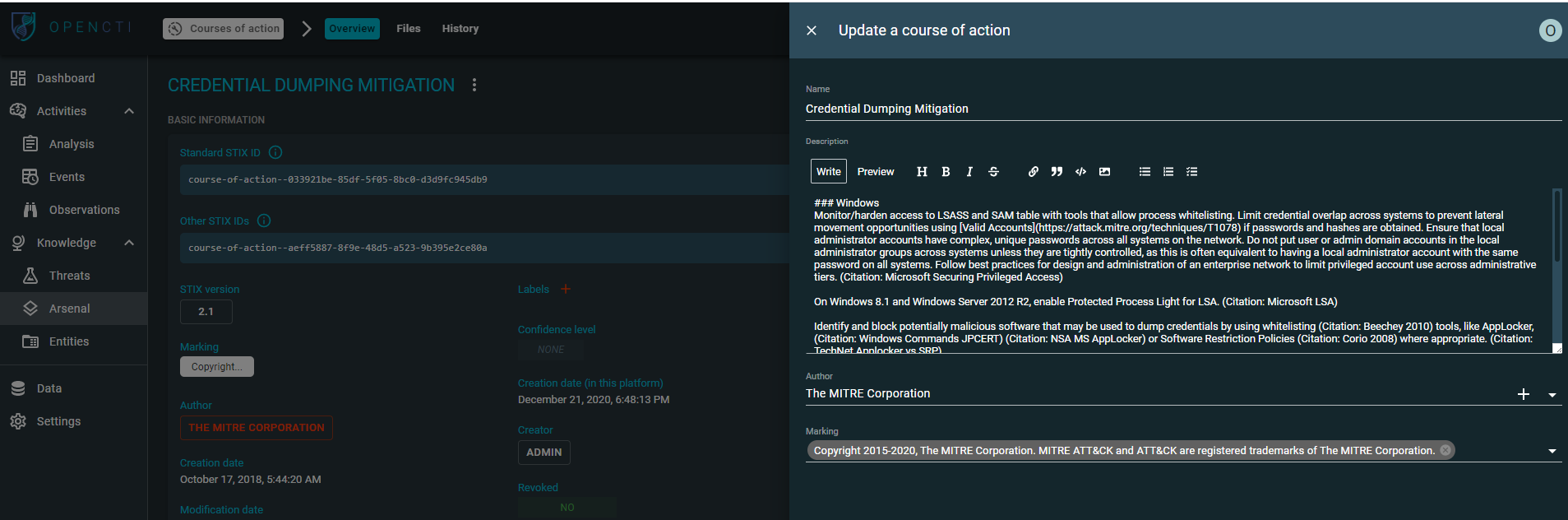Close the Update a course of action panel

pos(812,30)
